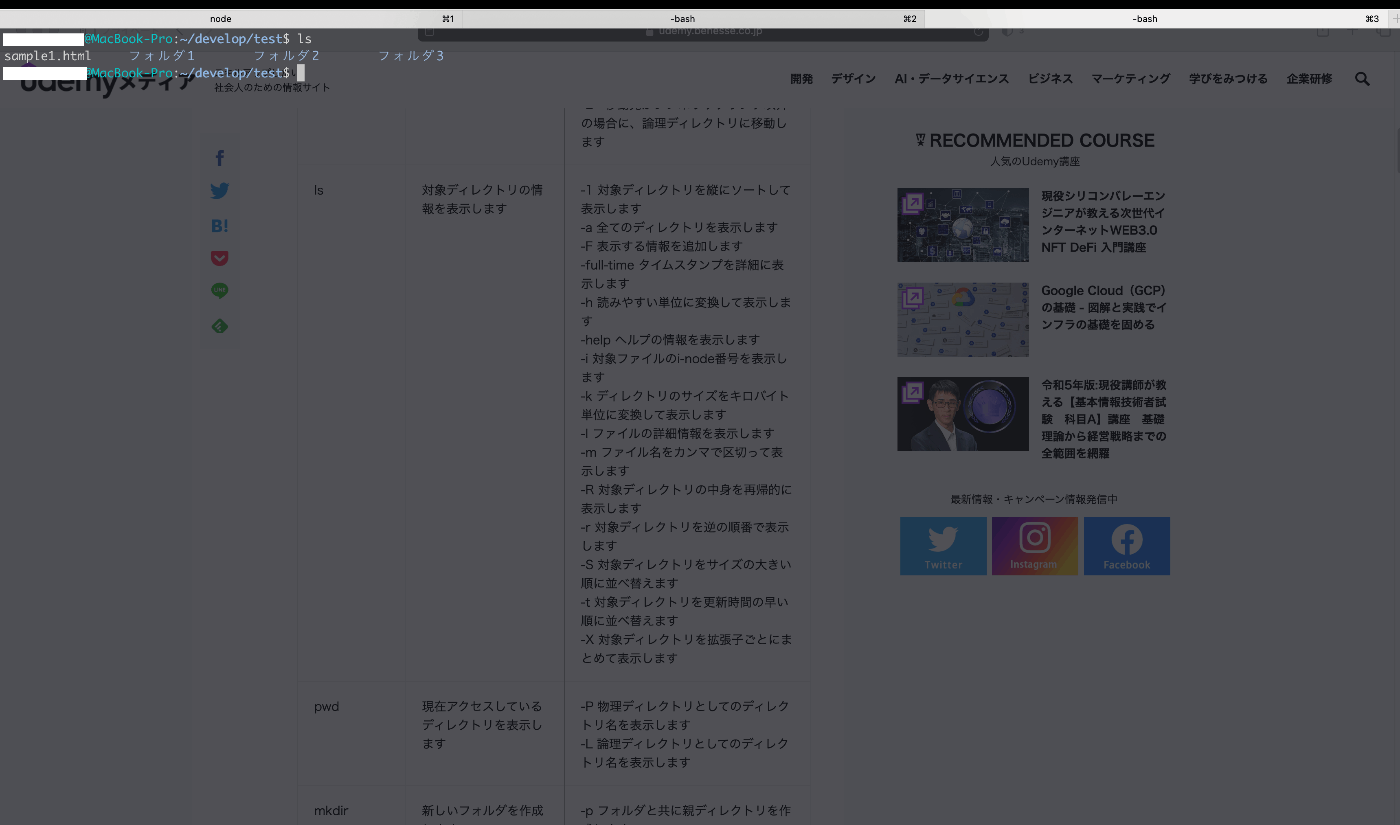The image size is (1400, 825).
Task: Open the デザイン nav menu item
Action: 853,79
